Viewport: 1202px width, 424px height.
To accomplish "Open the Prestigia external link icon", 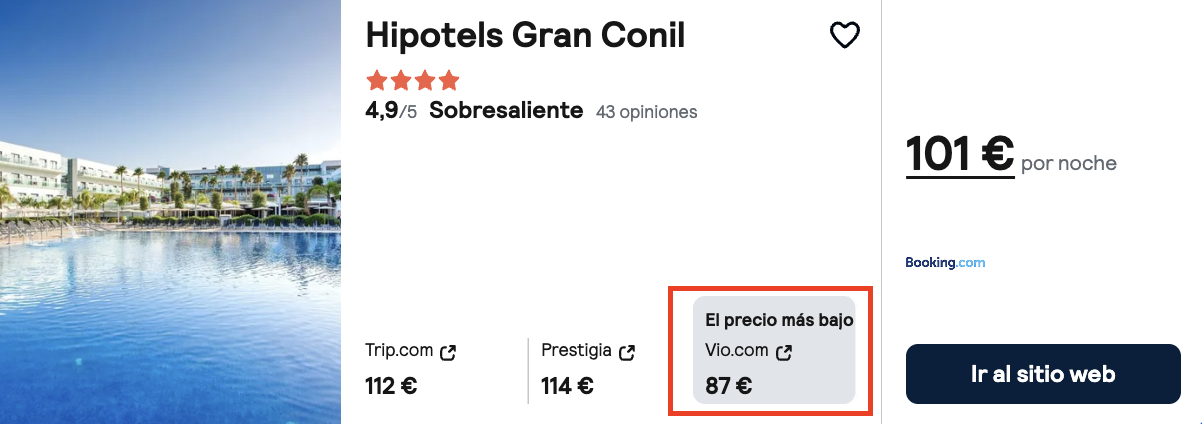I will point(627,352).
